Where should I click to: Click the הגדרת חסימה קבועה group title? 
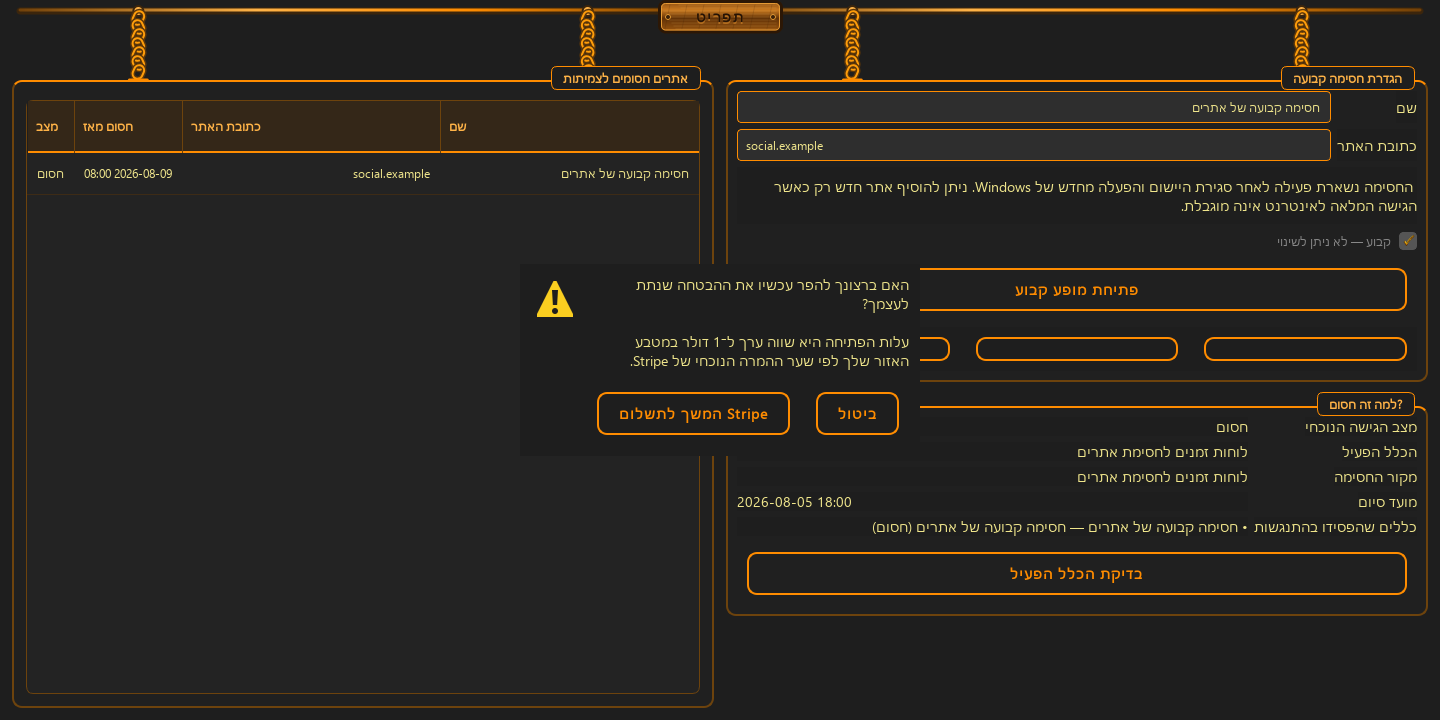point(1347,78)
